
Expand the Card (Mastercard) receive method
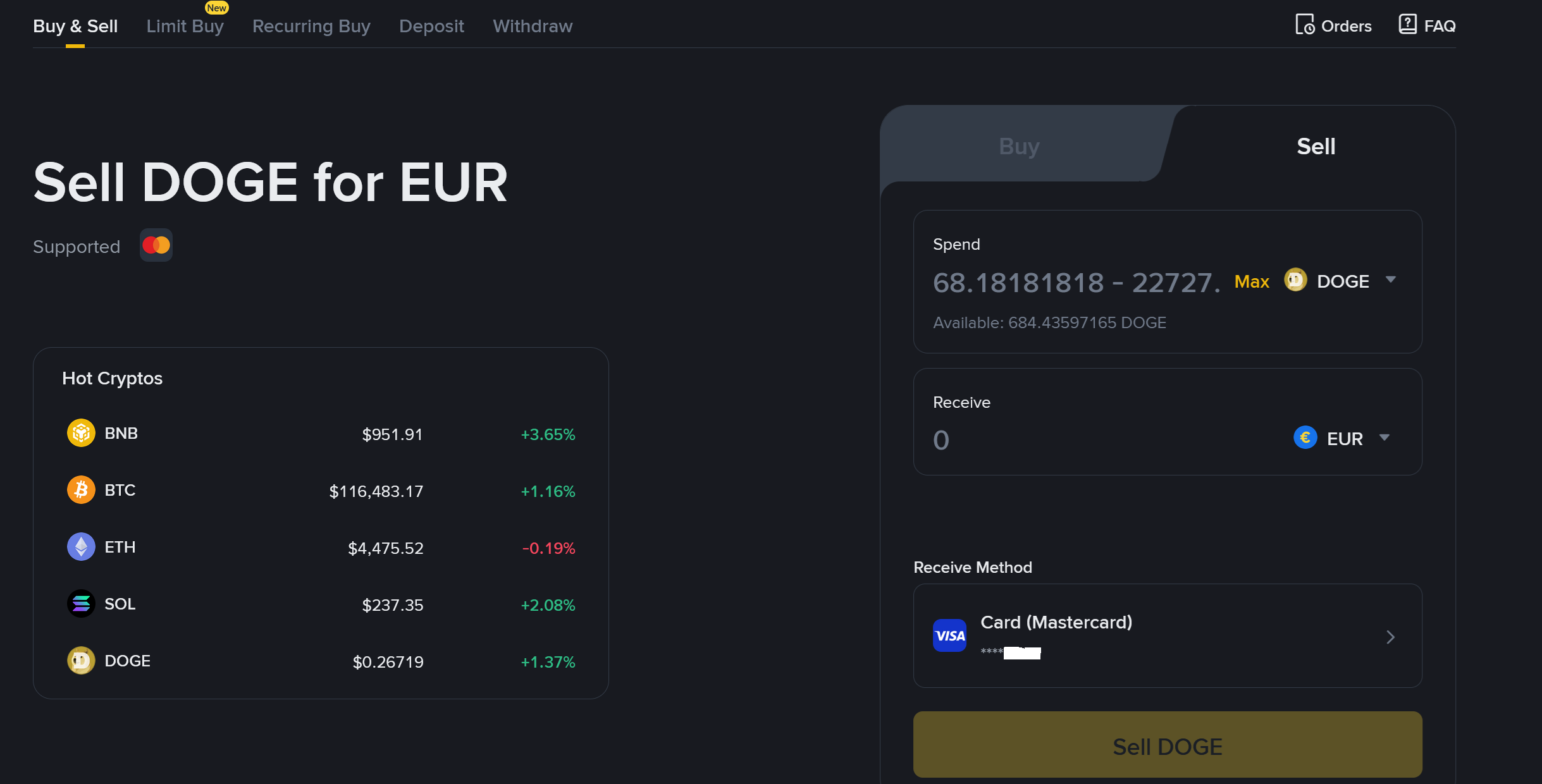[x=1390, y=637]
